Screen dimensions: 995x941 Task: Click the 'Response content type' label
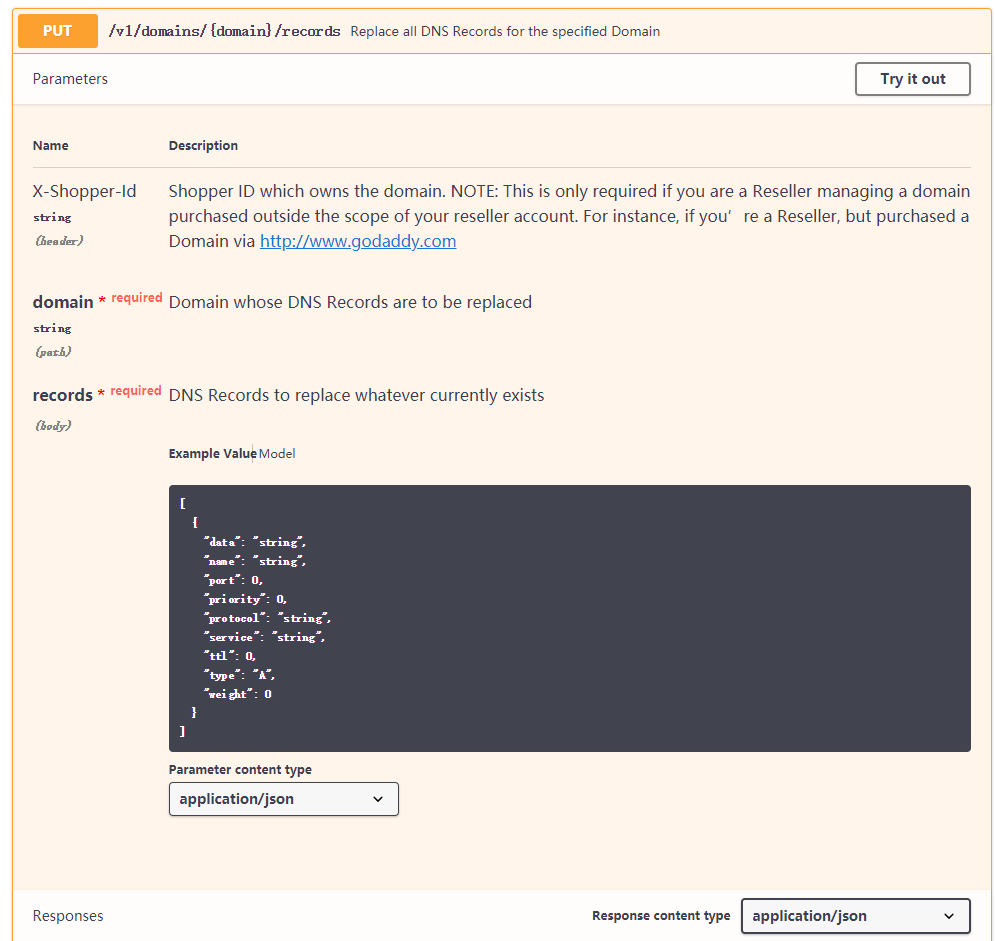pyautogui.click(x=661, y=916)
